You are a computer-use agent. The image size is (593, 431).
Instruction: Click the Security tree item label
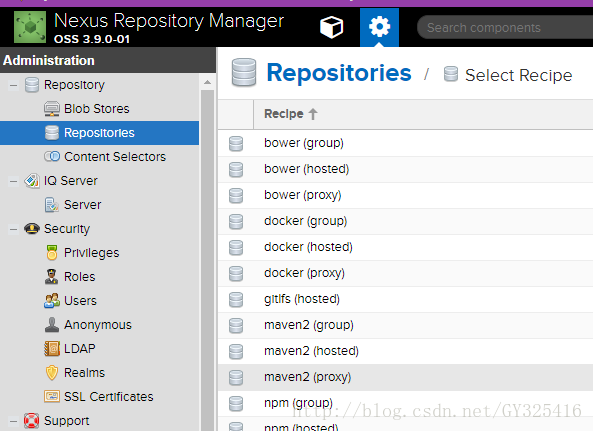click(x=67, y=229)
